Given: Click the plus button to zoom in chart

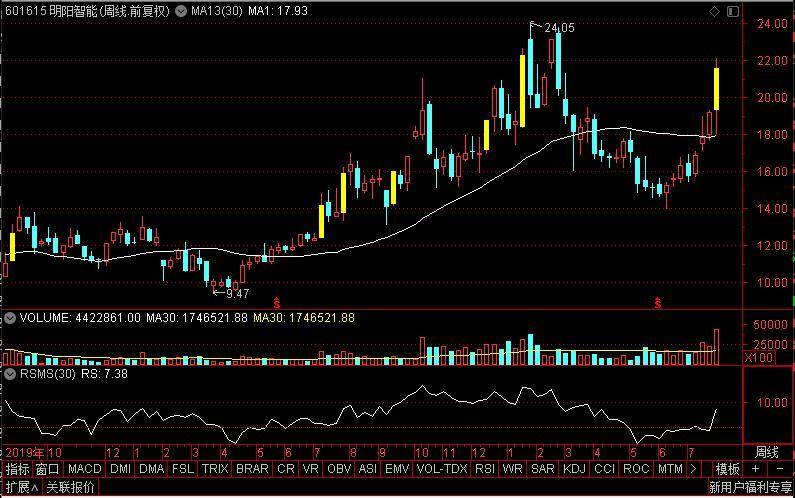Looking at the screenshot, I should coord(755,469).
